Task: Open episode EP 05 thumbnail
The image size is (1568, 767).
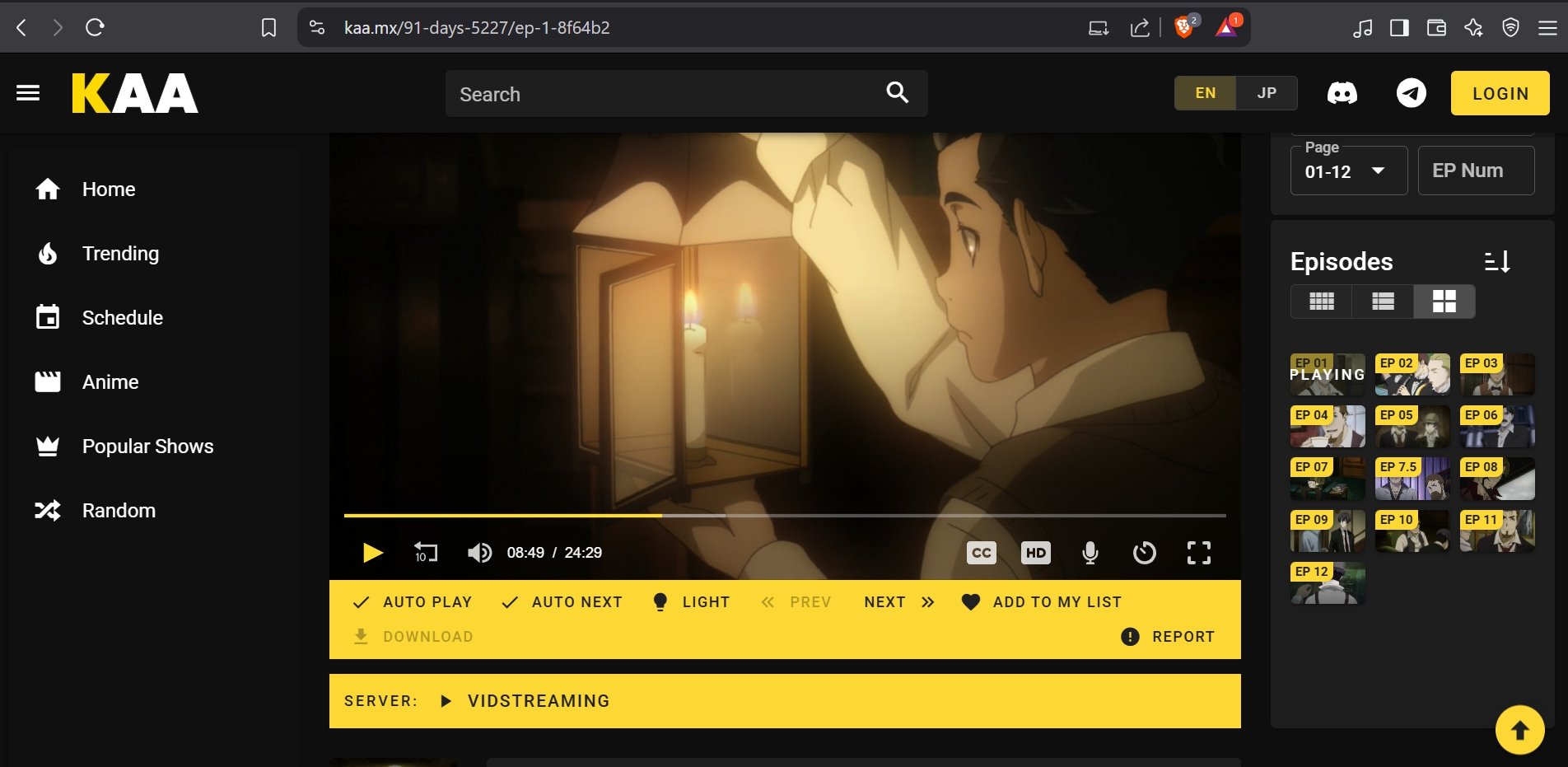Action: 1412,427
